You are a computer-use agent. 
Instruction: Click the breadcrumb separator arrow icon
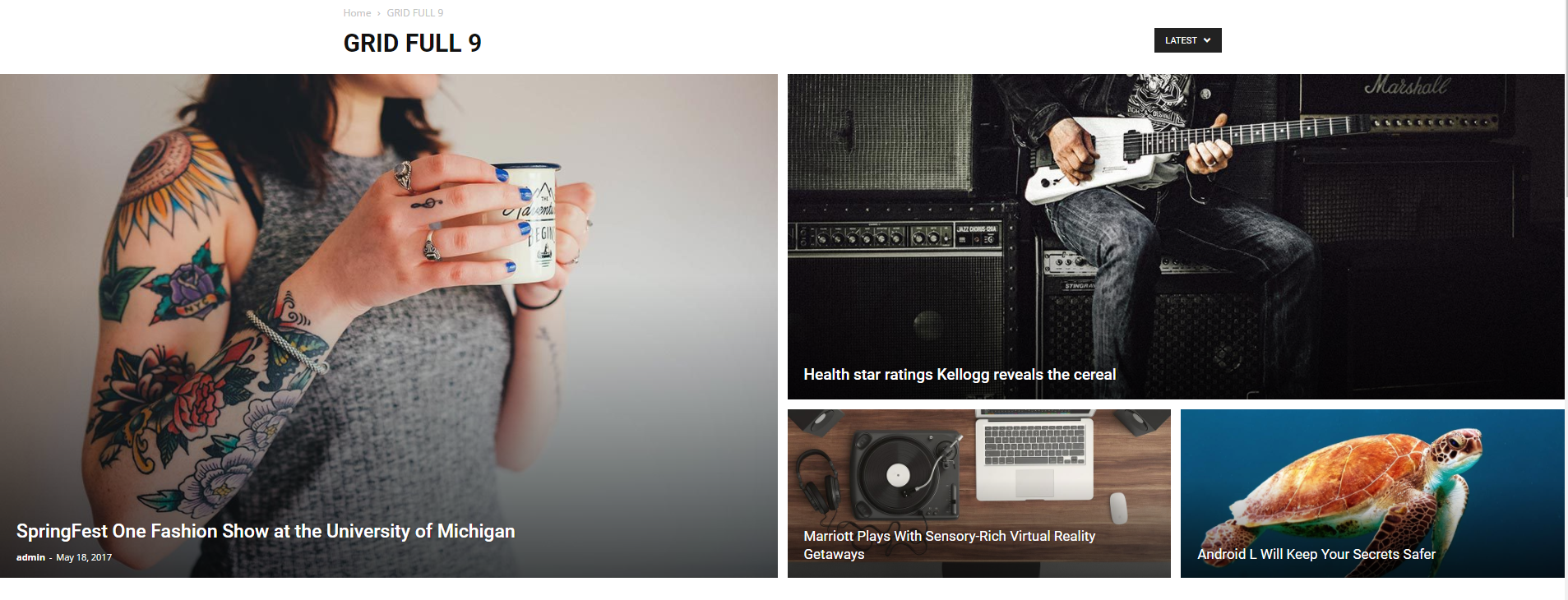point(379,13)
